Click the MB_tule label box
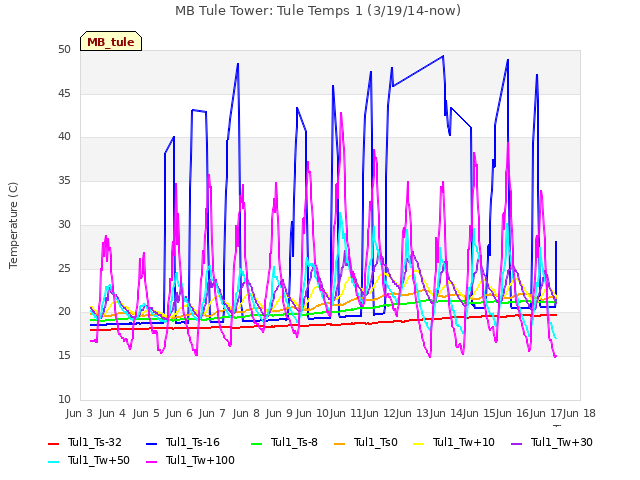Image resolution: width=640 pixels, height=480 pixels. pos(111,41)
